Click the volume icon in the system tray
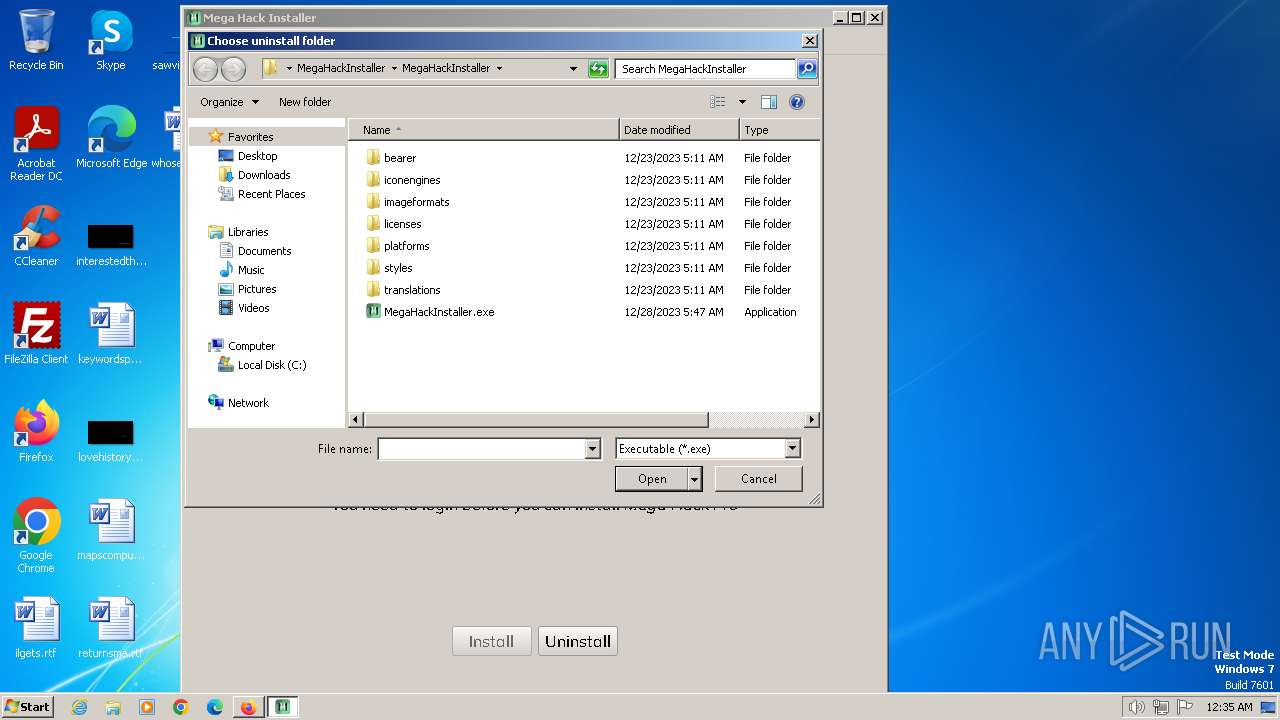 click(x=1136, y=707)
